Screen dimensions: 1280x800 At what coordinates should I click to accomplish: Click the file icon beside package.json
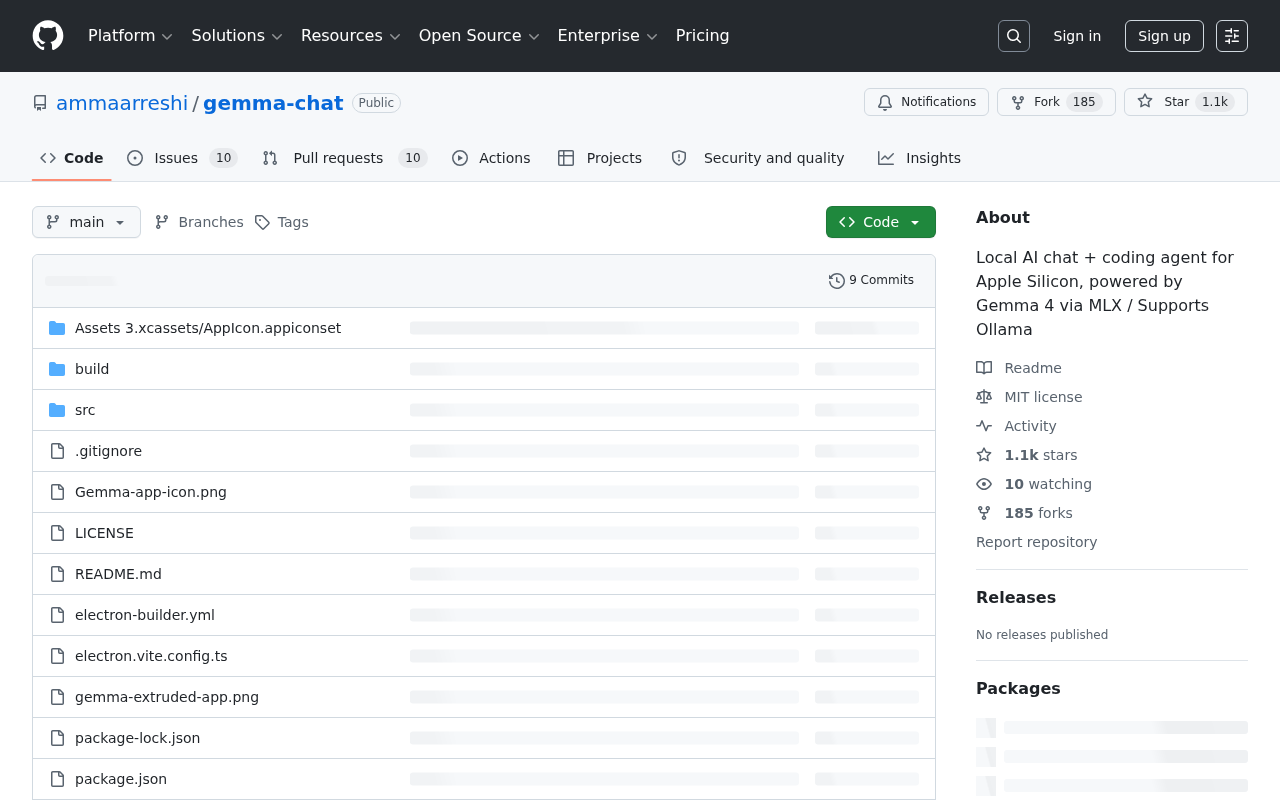[x=57, y=779]
